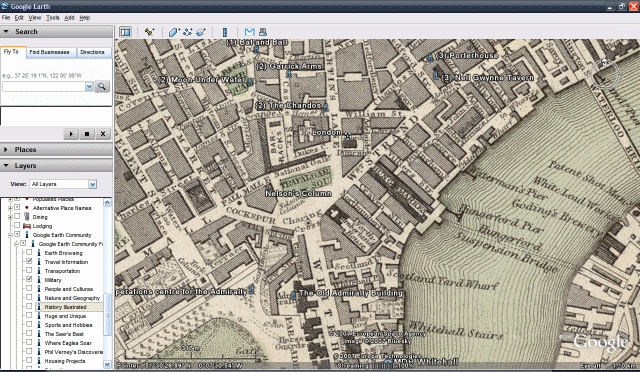The image size is (640, 372).
Task: Click the Nell Gwynne Tavern placemark icon
Action: (436, 75)
